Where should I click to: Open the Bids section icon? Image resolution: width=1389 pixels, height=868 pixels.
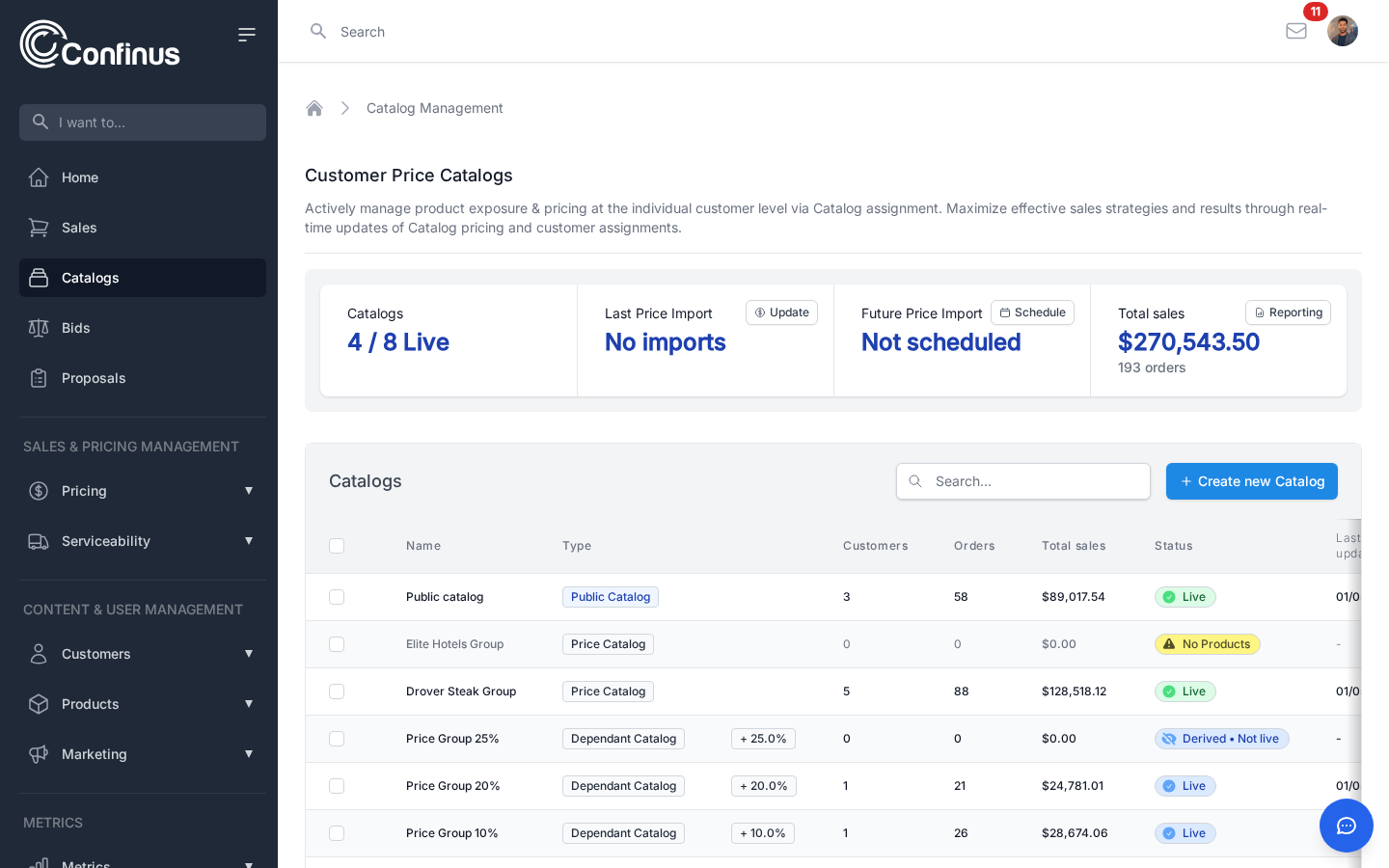pos(39,328)
